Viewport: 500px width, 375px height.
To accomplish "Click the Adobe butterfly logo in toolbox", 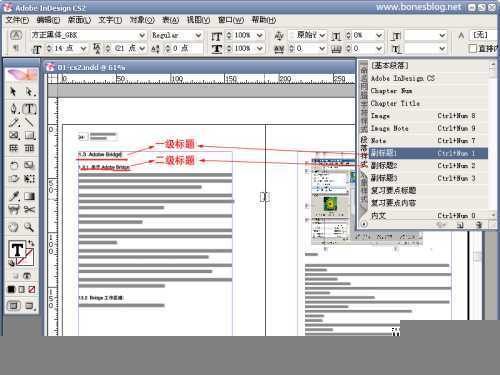I will 22,75.
